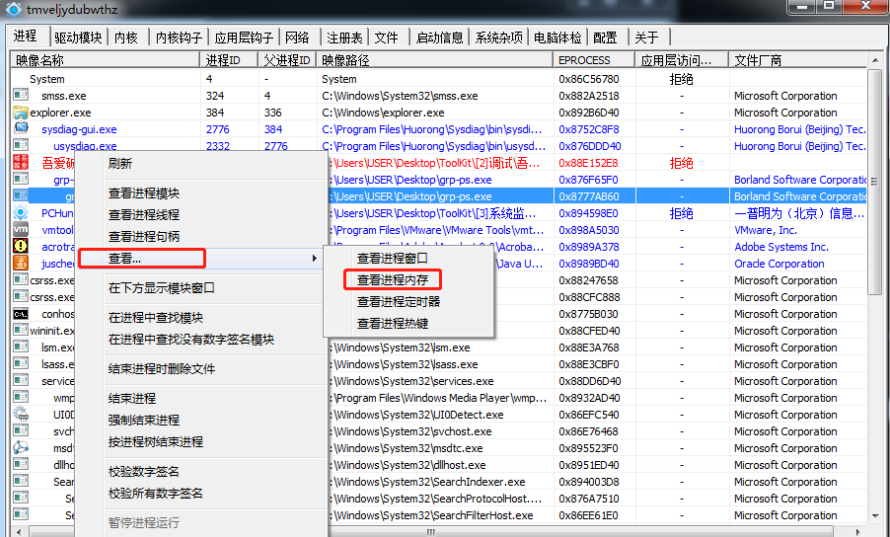Sort by the 文件厂商 column header
The image size is (890, 537).
[x=797, y=60]
